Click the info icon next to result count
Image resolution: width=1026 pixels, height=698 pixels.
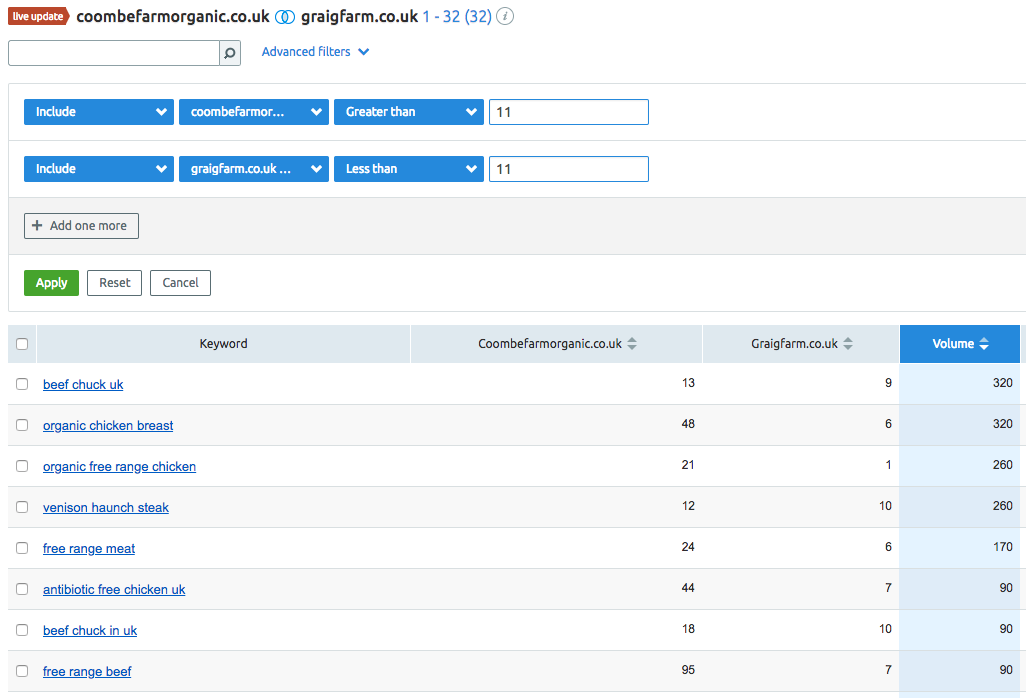pos(504,16)
